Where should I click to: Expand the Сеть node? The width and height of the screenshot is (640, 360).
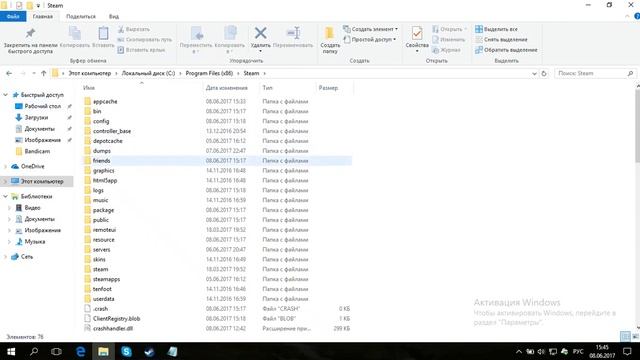pyautogui.click(x=5, y=257)
